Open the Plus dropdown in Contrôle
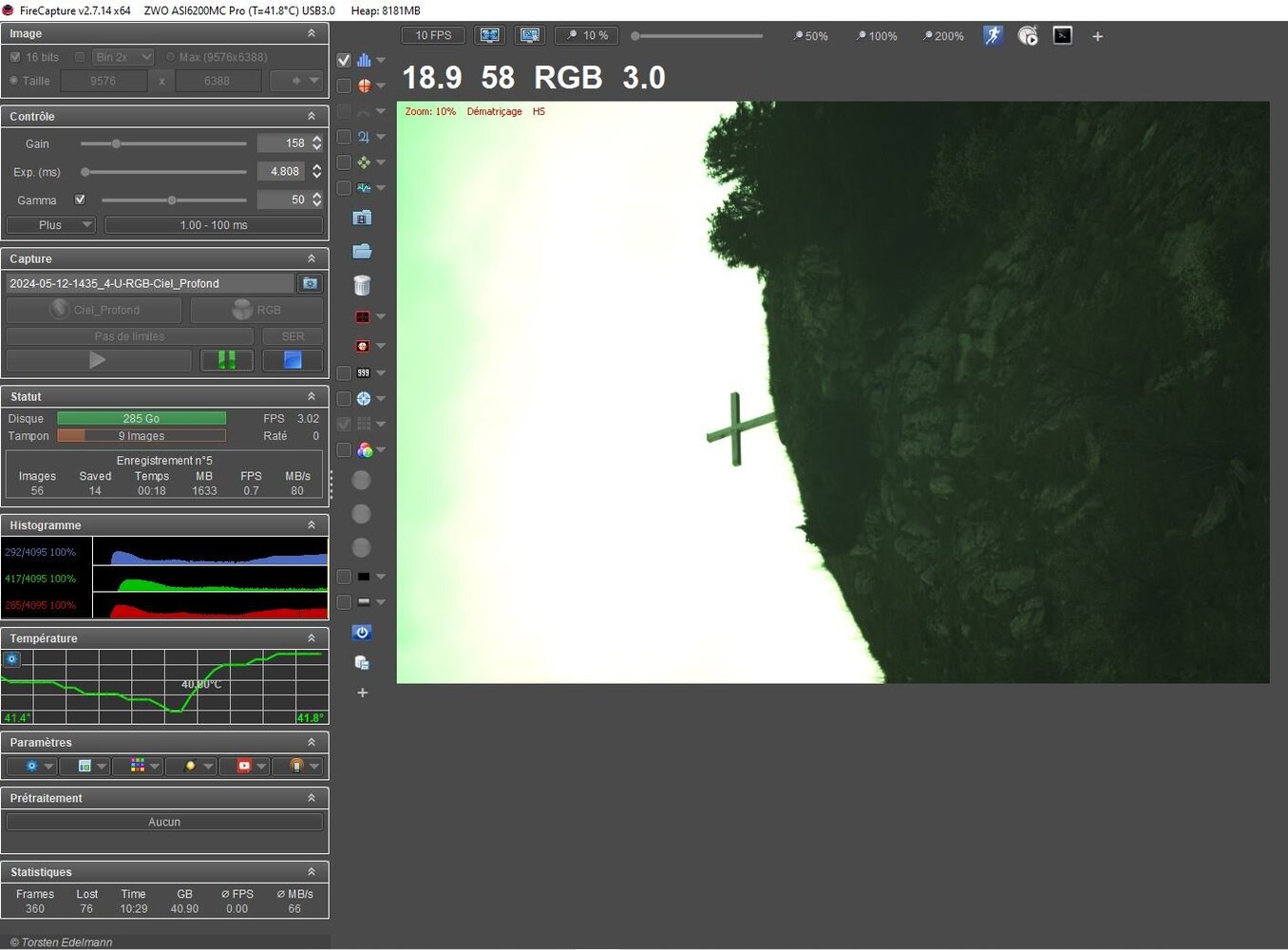This screenshot has width=1288, height=950. 51,225
